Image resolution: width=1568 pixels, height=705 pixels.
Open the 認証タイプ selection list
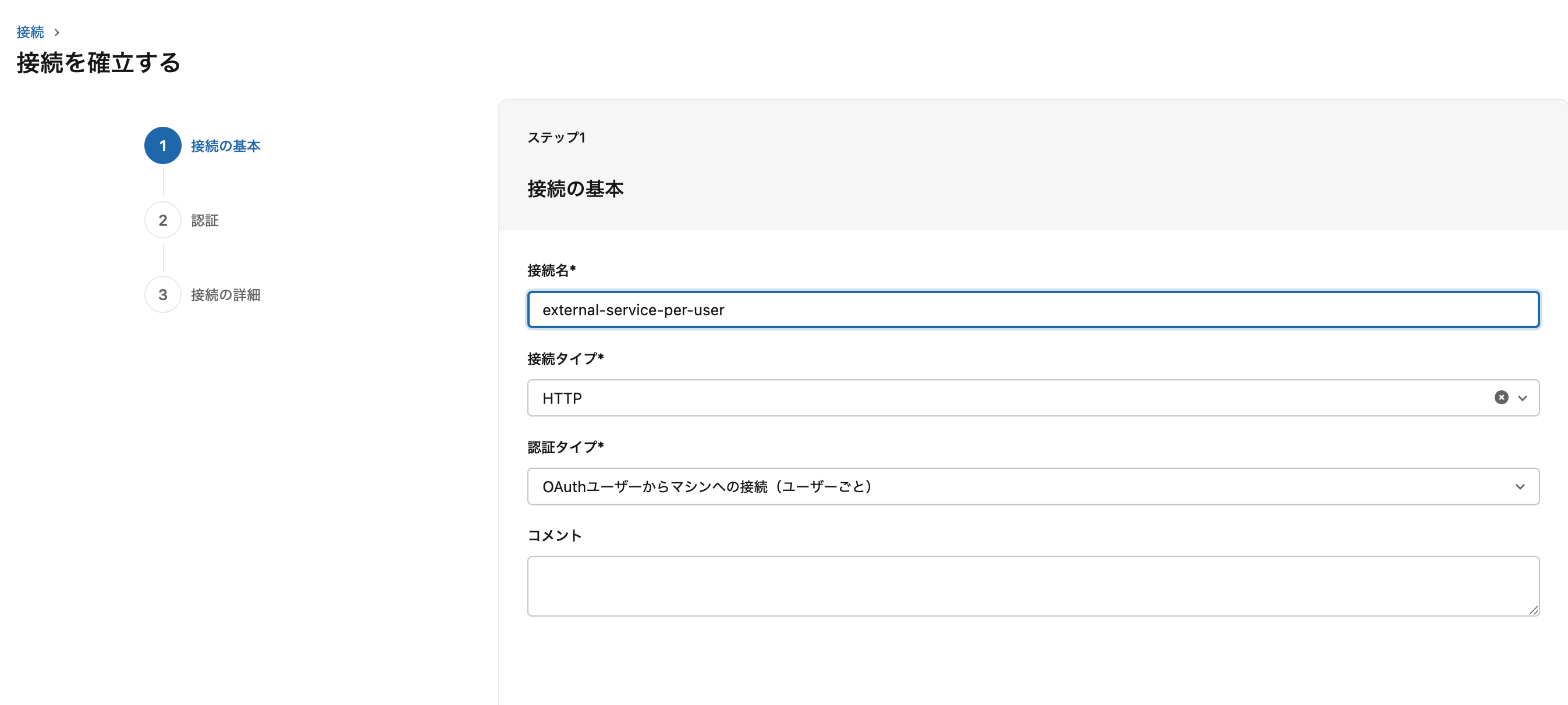pos(974,486)
